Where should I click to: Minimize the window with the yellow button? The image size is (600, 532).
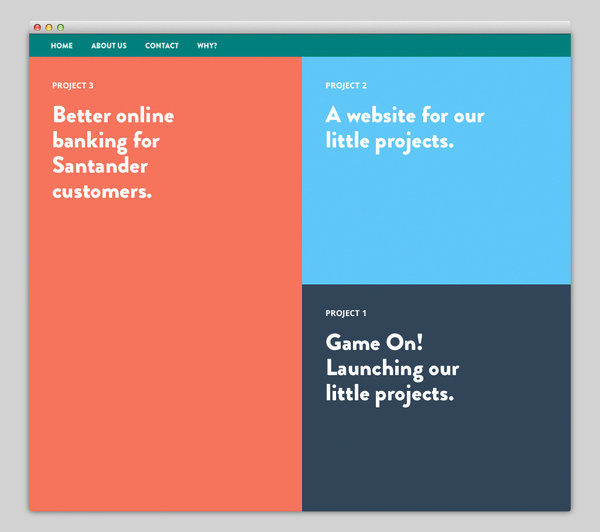pyautogui.click(x=49, y=27)
